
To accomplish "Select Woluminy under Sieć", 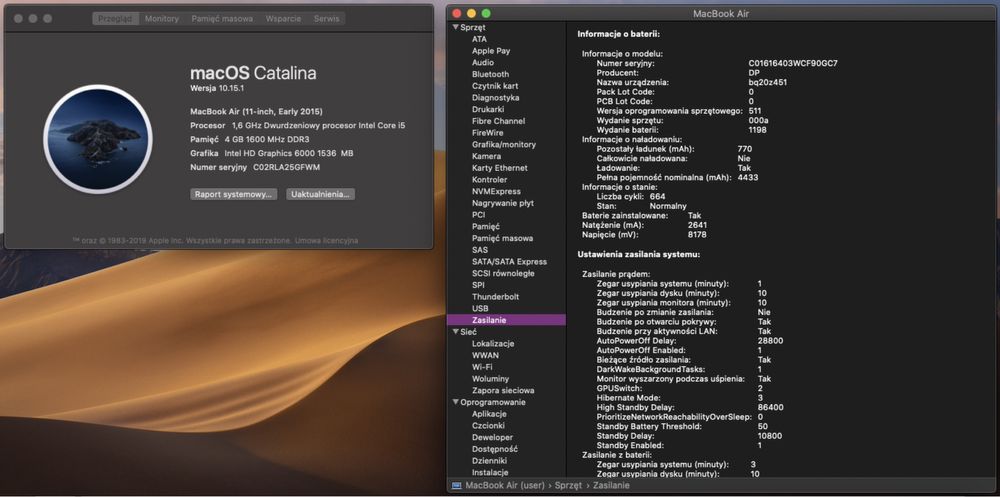I will 490,378.
